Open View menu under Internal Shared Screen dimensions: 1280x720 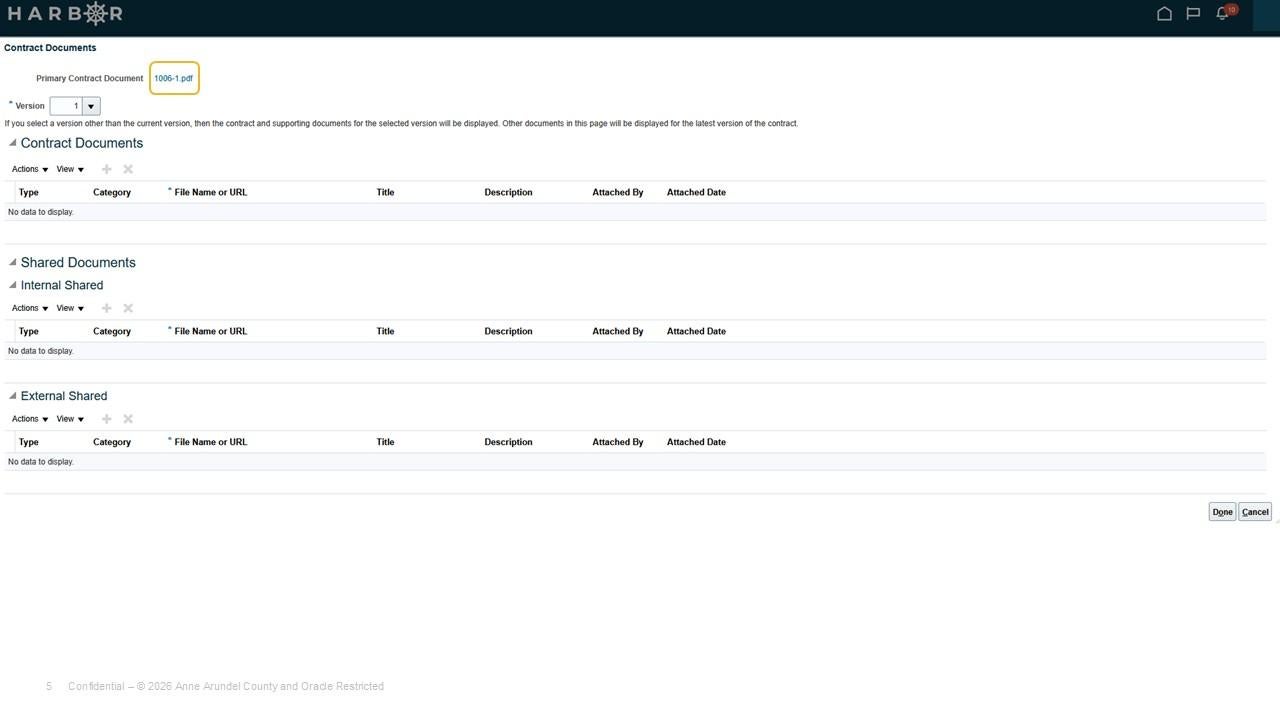(x=70, y=308)
